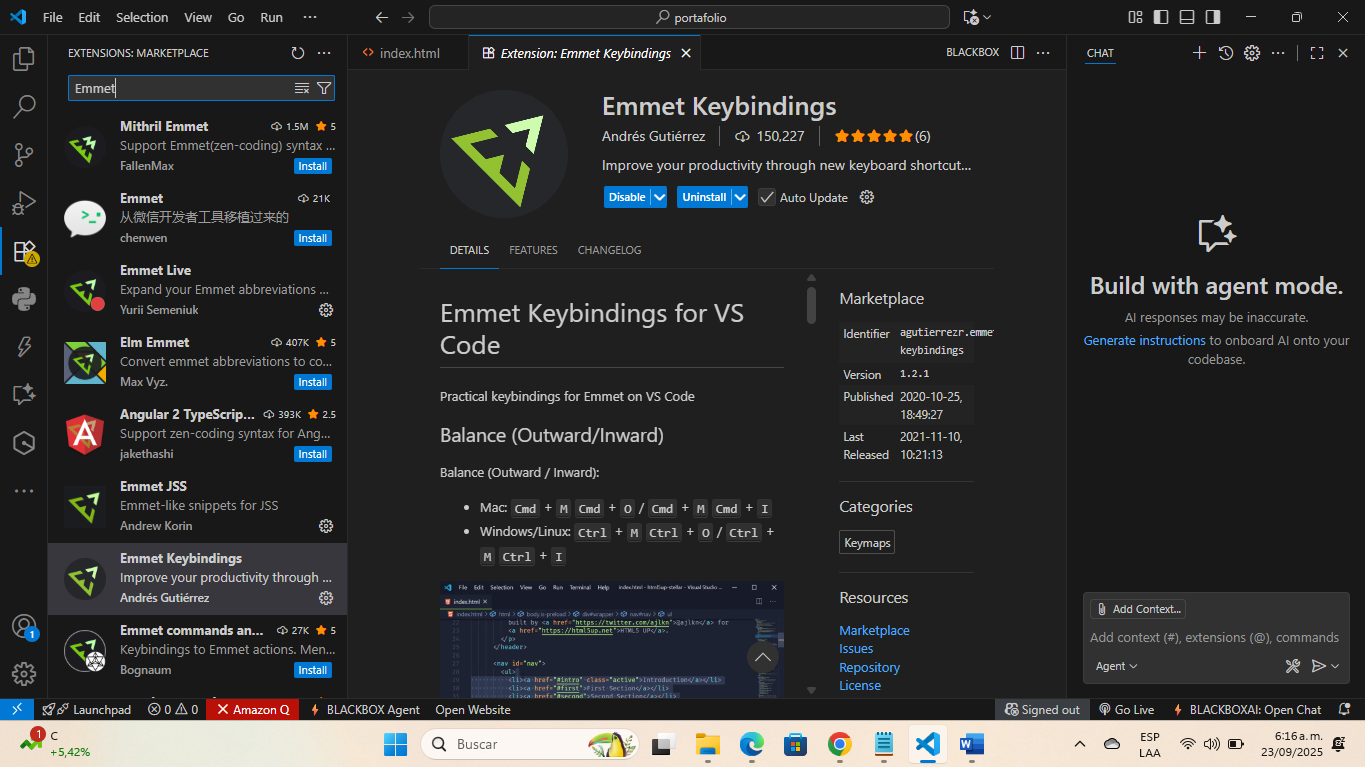Click the chat message input
Screen dimensions: 1365x767
click(x=1214, y=637)
